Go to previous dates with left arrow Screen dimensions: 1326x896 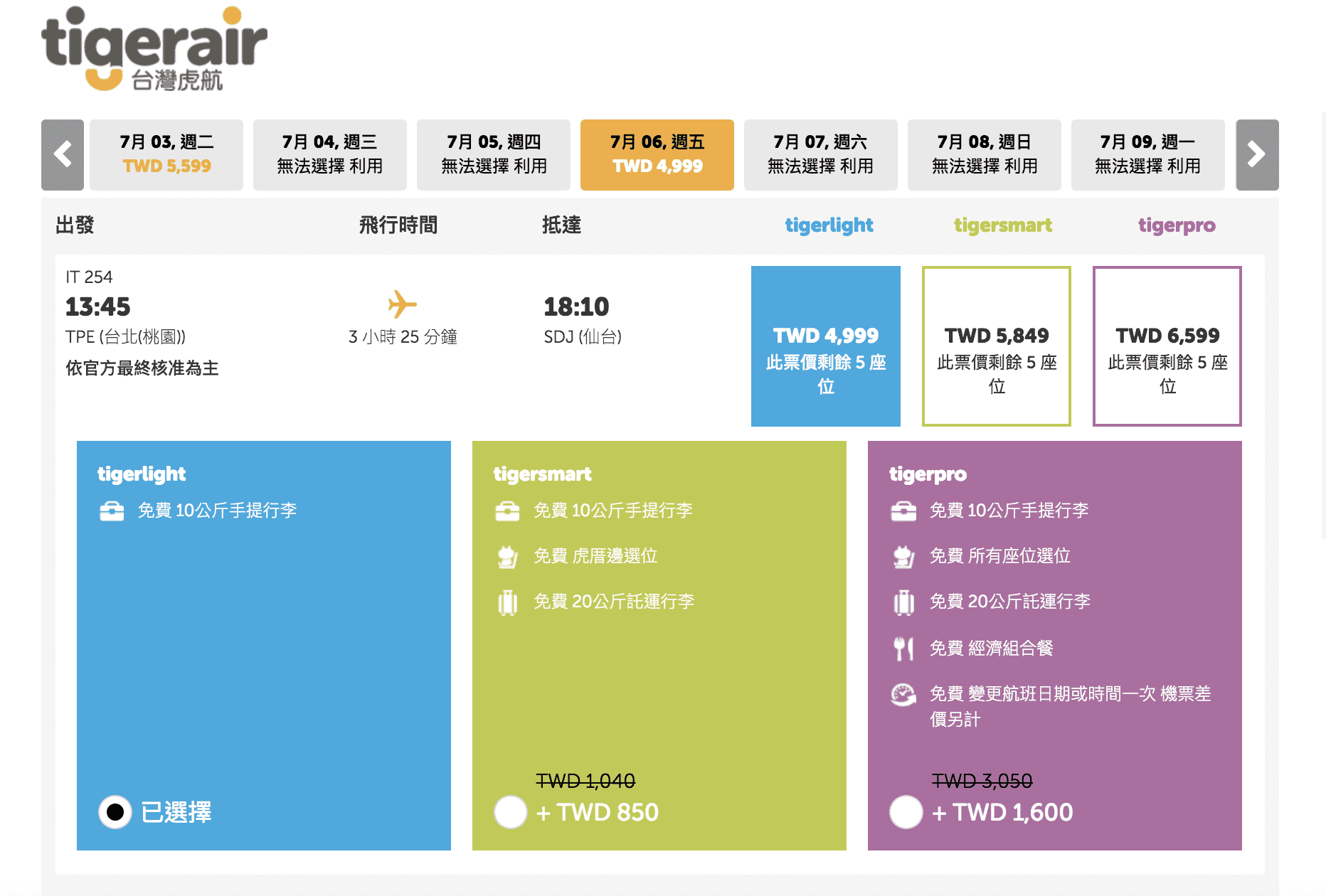(x=63, y=155)
